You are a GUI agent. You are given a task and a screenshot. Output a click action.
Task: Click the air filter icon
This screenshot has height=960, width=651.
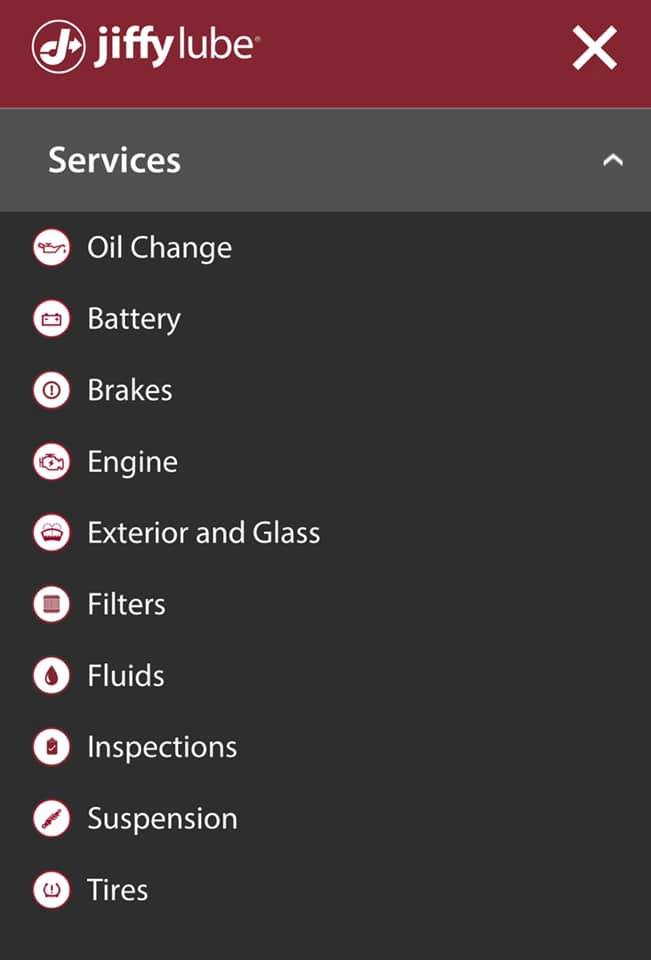pos(51,605)
